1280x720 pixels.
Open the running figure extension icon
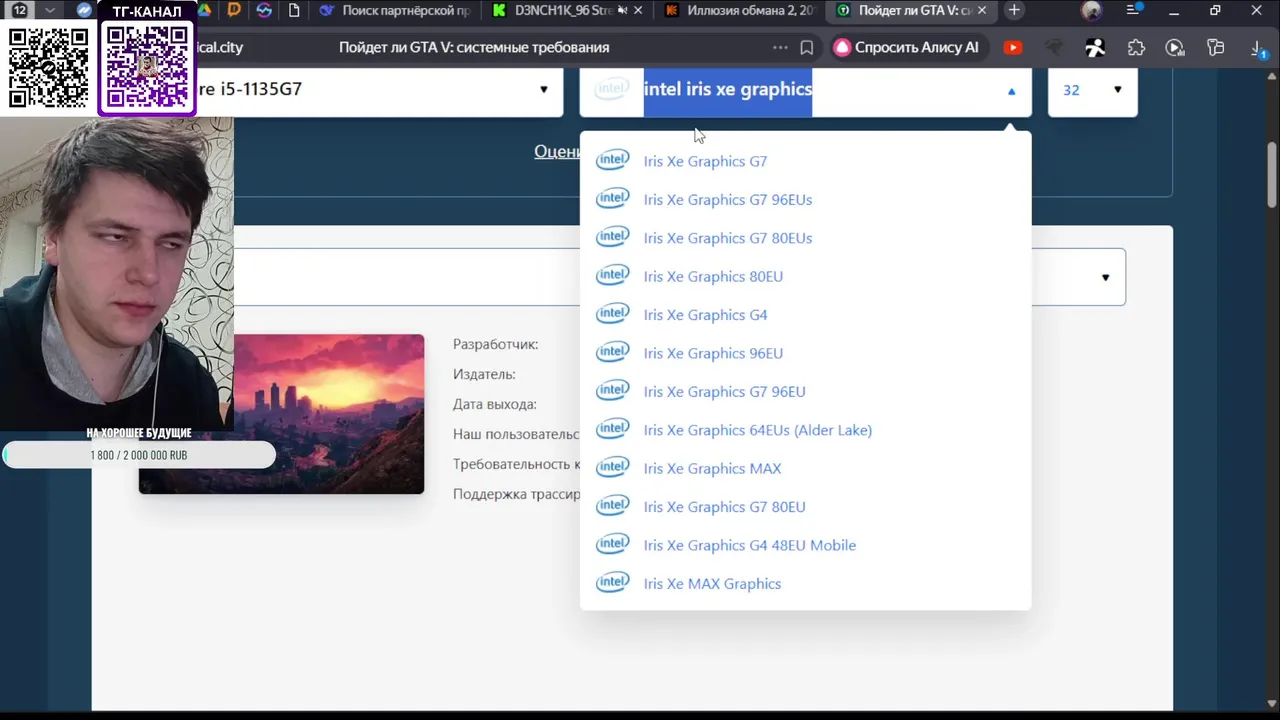[x=1095, y=47]
